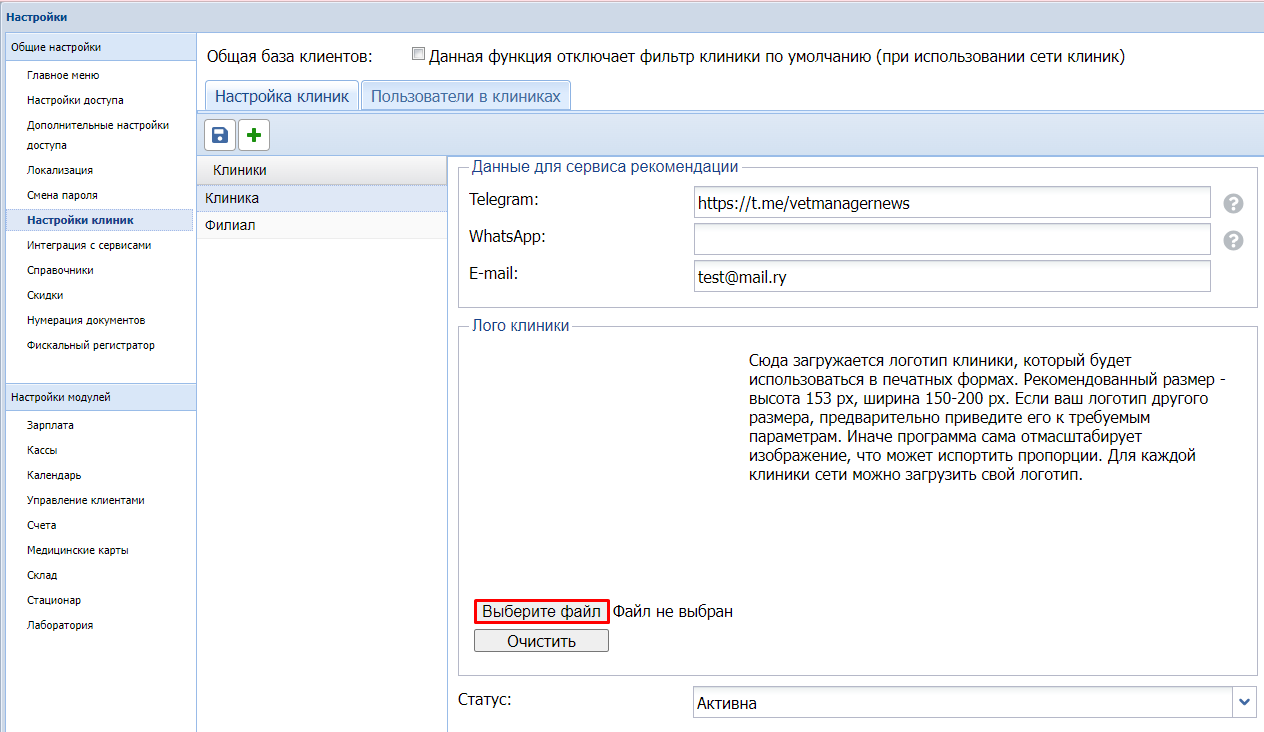Open Интеграция с сервисами settings
This screenshot has height=732, width=1264.
click(x=89, y=245)
